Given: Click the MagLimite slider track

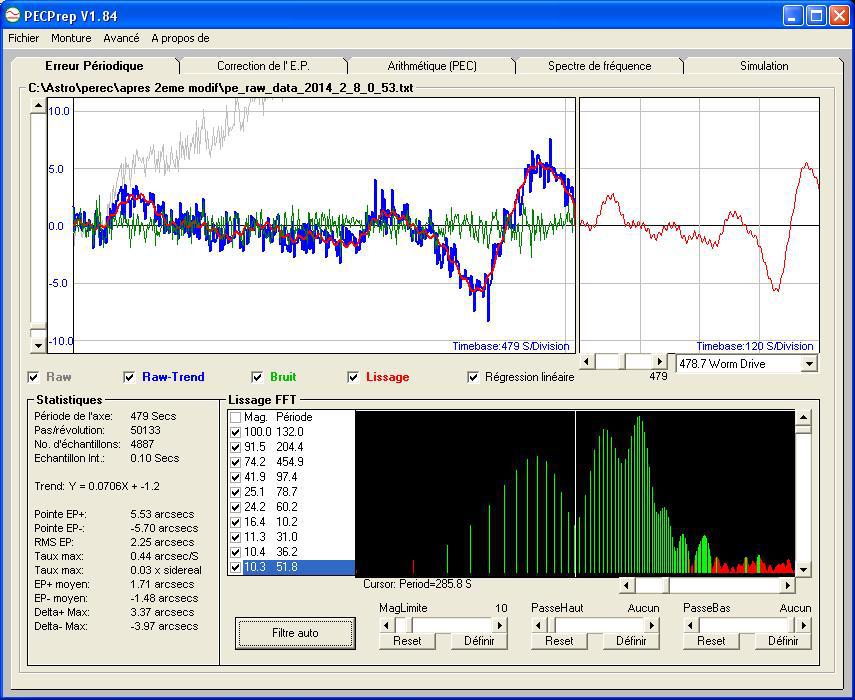Looking at the screenshot, I should (x=450, y=625).
